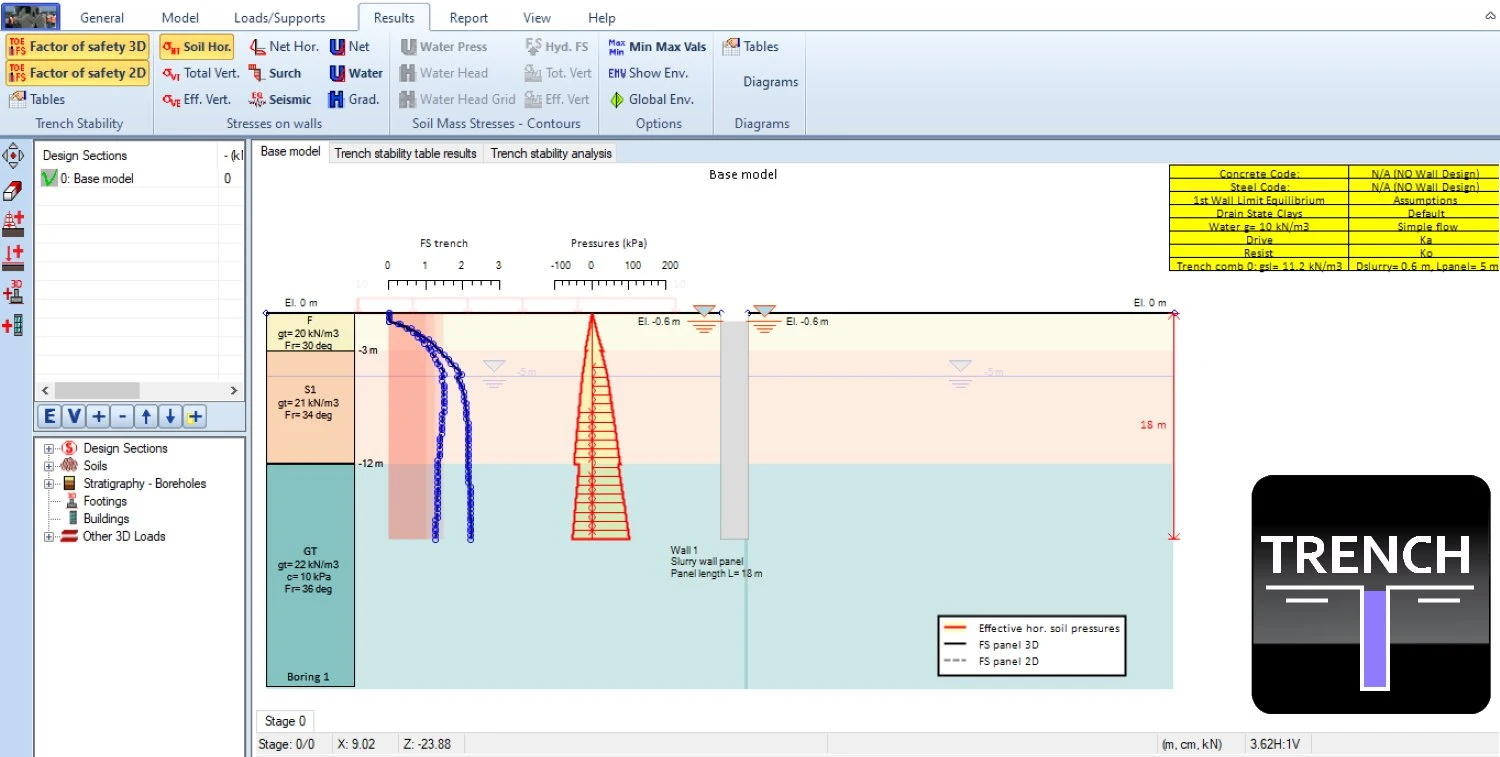The width and height of the screenshot is (1500, 757).
Task: Switch to Trench stability table results tab
Action: click(405, 153)
